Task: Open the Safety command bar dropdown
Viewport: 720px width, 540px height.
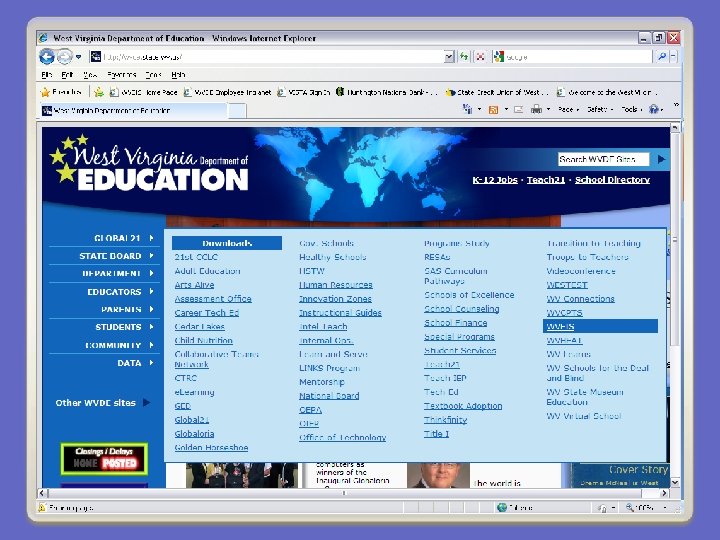Action: pyautogui.click(x=600, y=110)
